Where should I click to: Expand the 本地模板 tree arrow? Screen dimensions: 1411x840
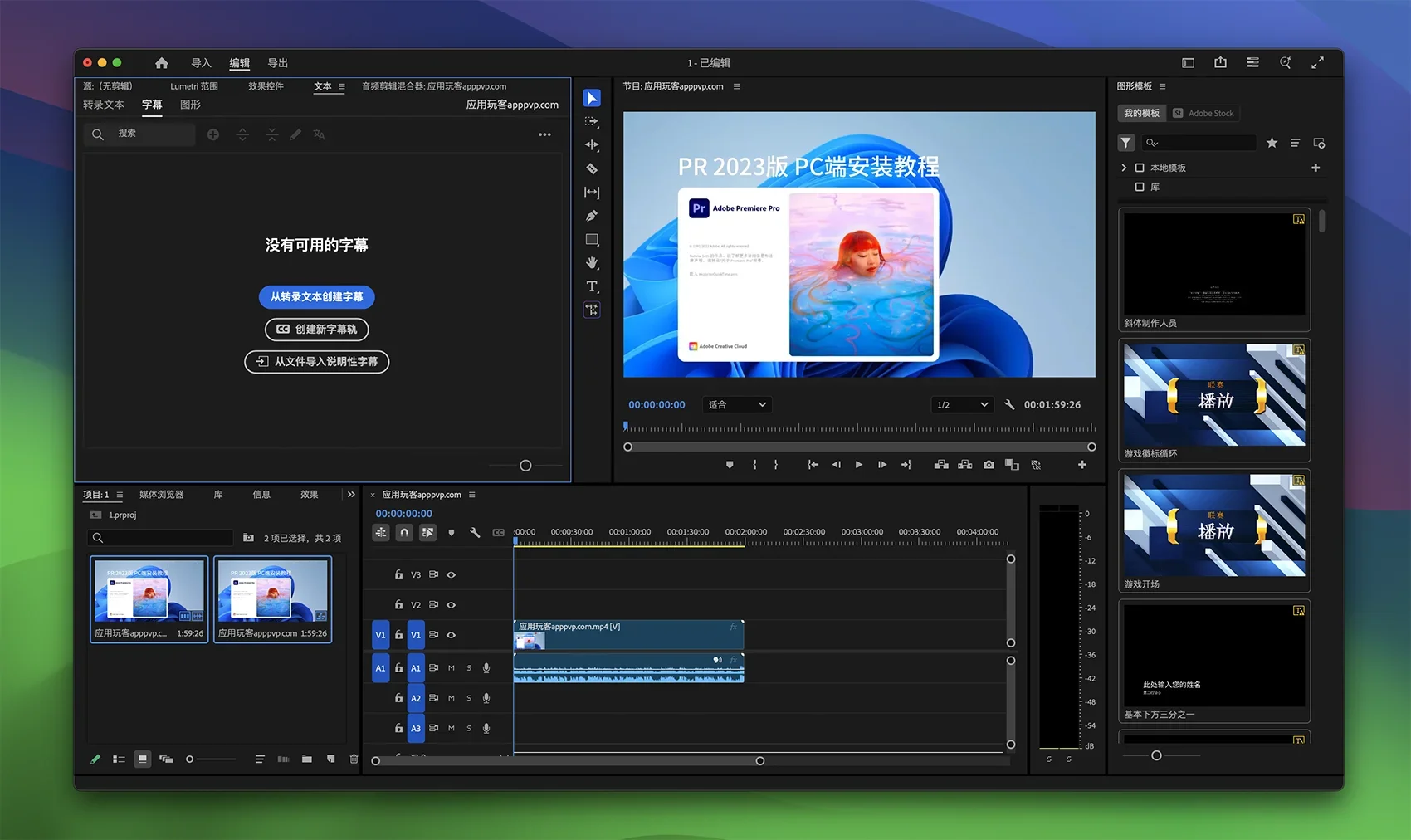point(1124,168)
